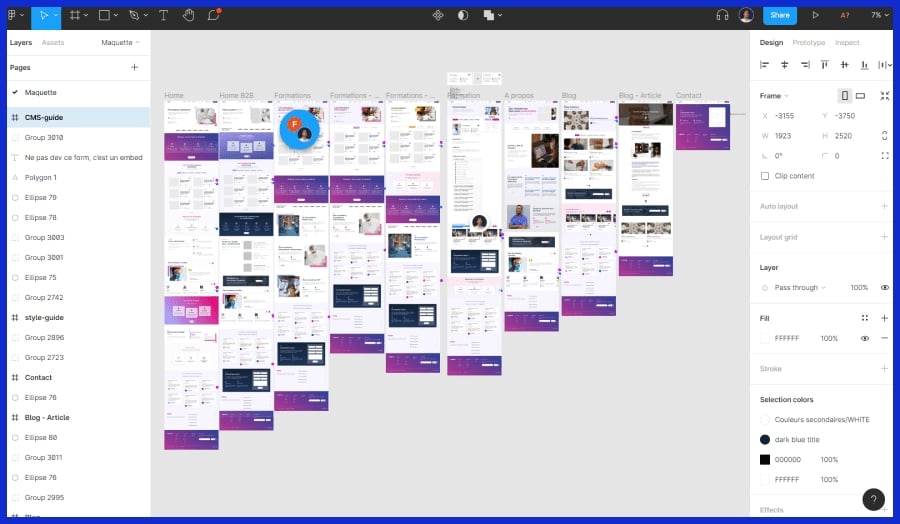Click the resize to fit icon
Viewport: 900px width, 524px height.
(x=884, y=96)
